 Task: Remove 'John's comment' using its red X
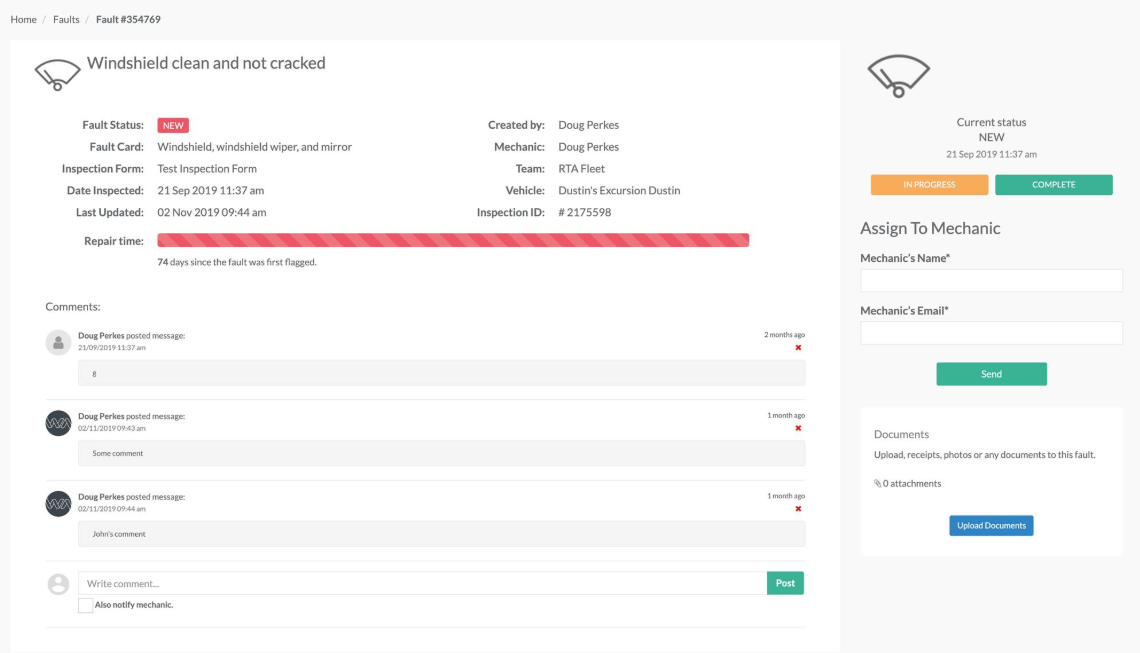(798, 509)
